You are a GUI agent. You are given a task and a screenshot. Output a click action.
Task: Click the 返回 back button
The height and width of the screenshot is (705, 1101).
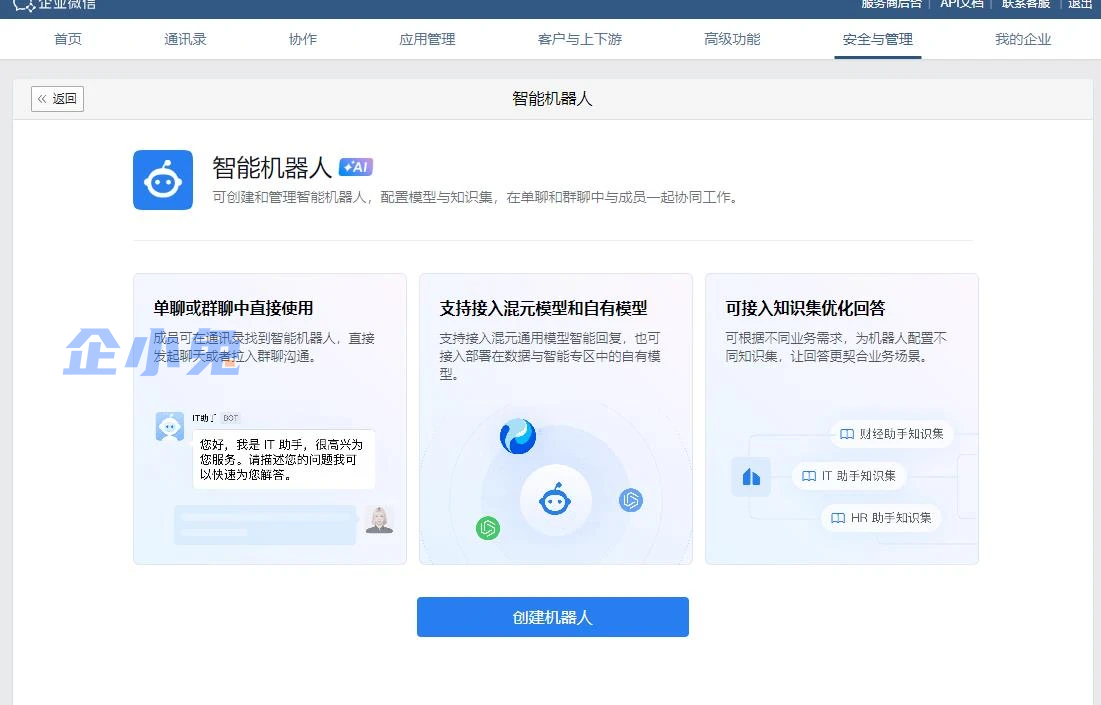[58, 99]
